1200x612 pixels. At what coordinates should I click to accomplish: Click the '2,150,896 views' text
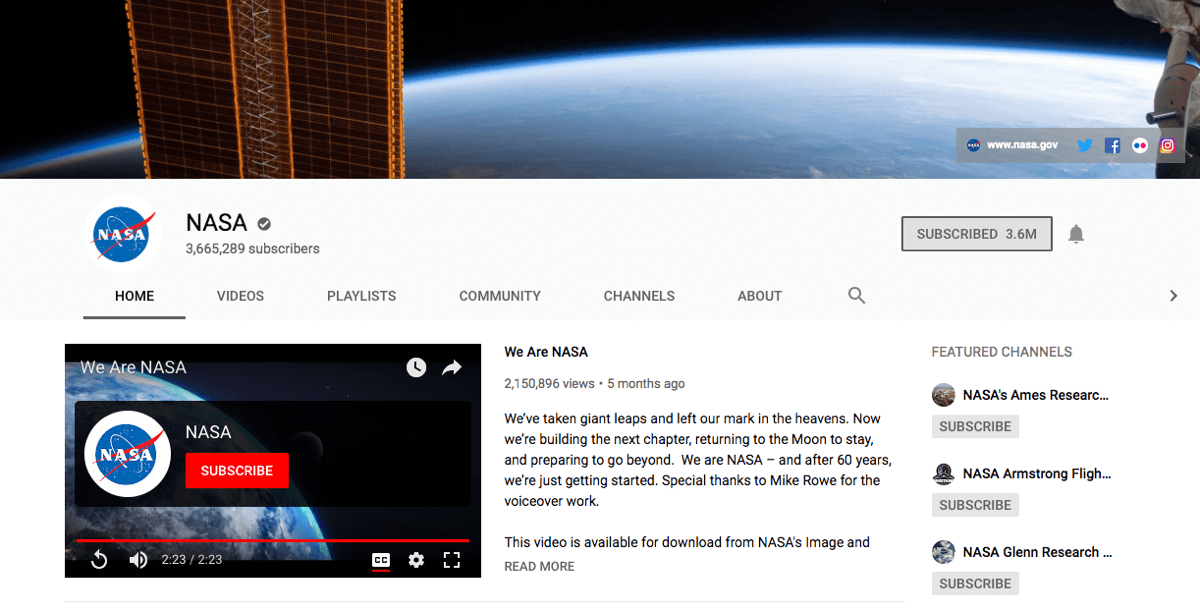pyautogui.click(x=549, y=384)
